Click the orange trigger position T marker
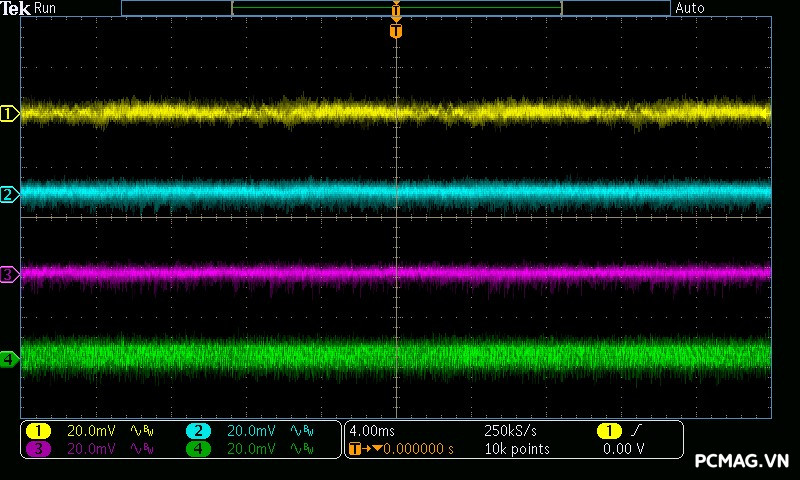The image size is (800, 480). click(396, 31)
